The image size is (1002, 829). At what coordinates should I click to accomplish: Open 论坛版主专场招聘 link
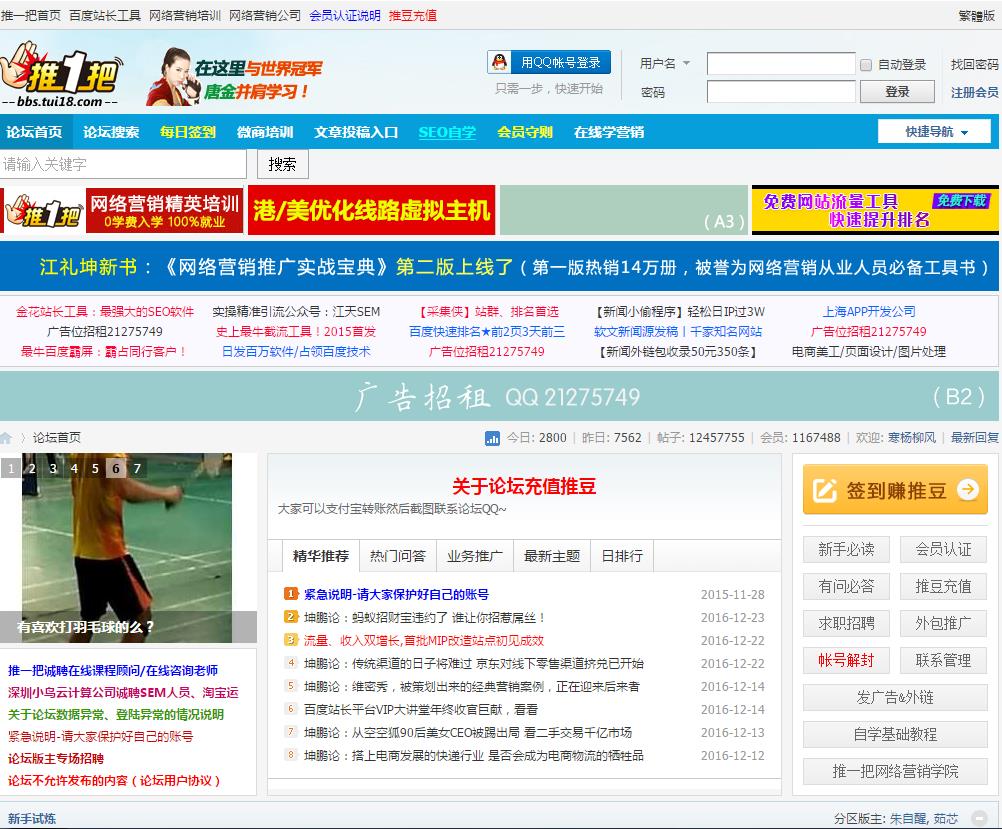click(x=56, y=759)
